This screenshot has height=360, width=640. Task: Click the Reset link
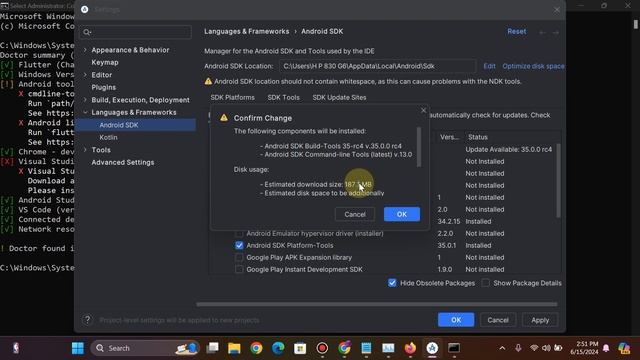click(x=517, y=31)
